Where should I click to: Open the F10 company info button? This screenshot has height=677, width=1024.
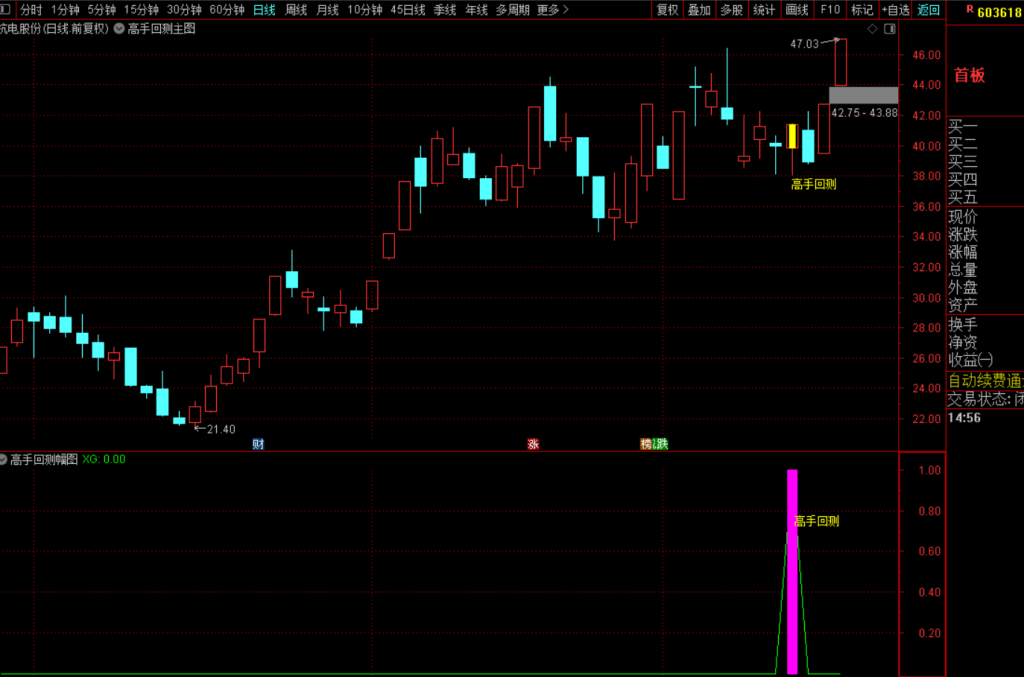[830, 10]
